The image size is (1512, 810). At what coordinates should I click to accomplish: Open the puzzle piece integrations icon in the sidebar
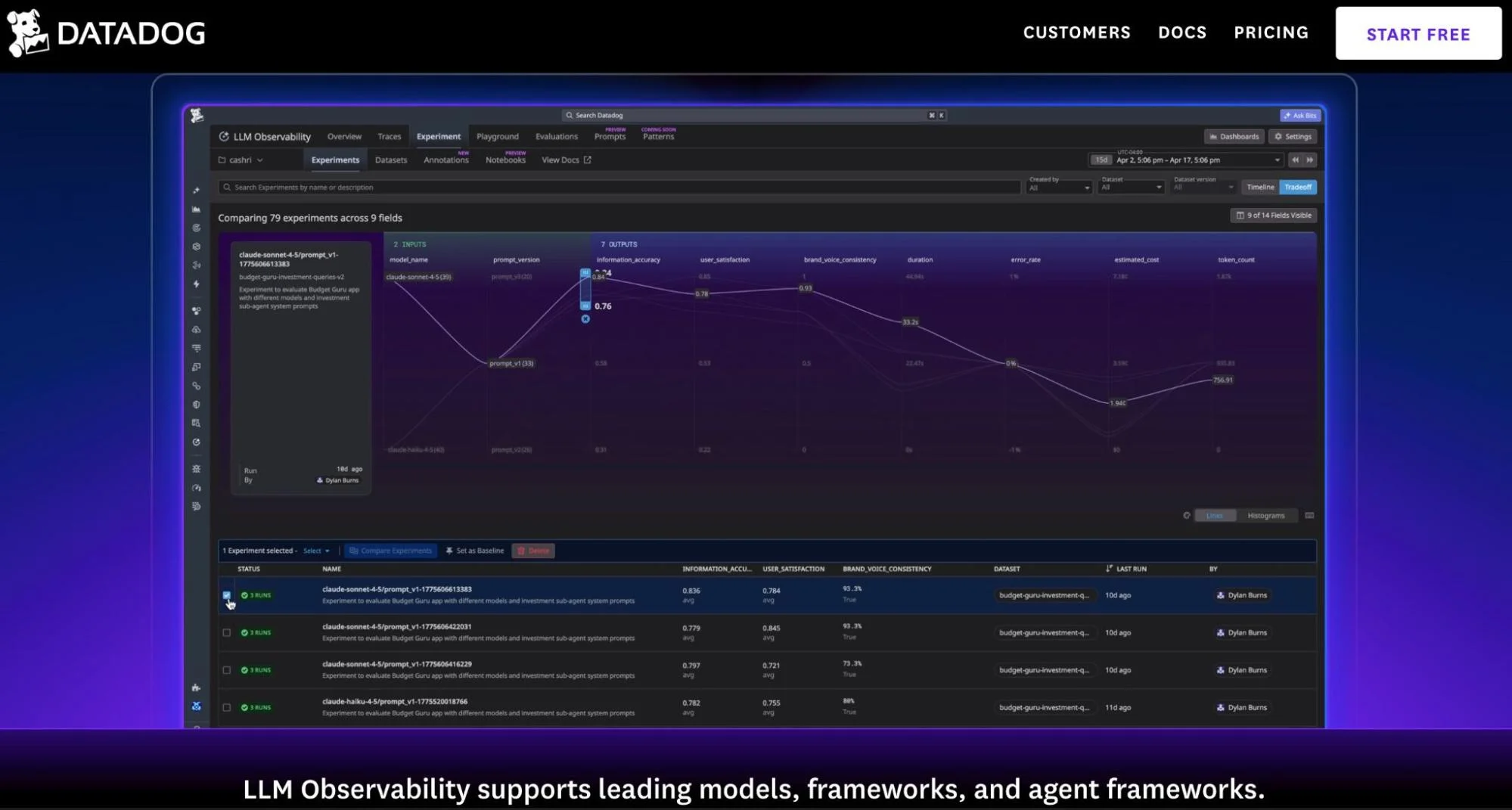pos(196,687)
